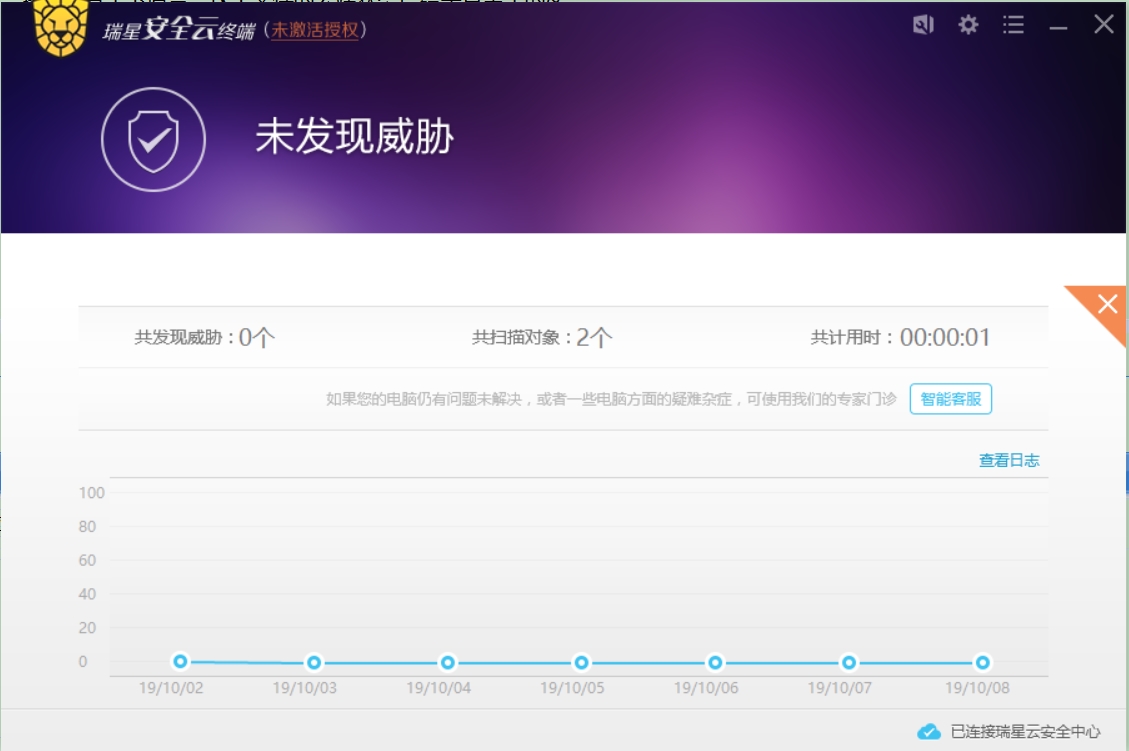Select the chart data point for 19/10/04
Viewport: 1129px width, 751px height.
click(448, 662)
